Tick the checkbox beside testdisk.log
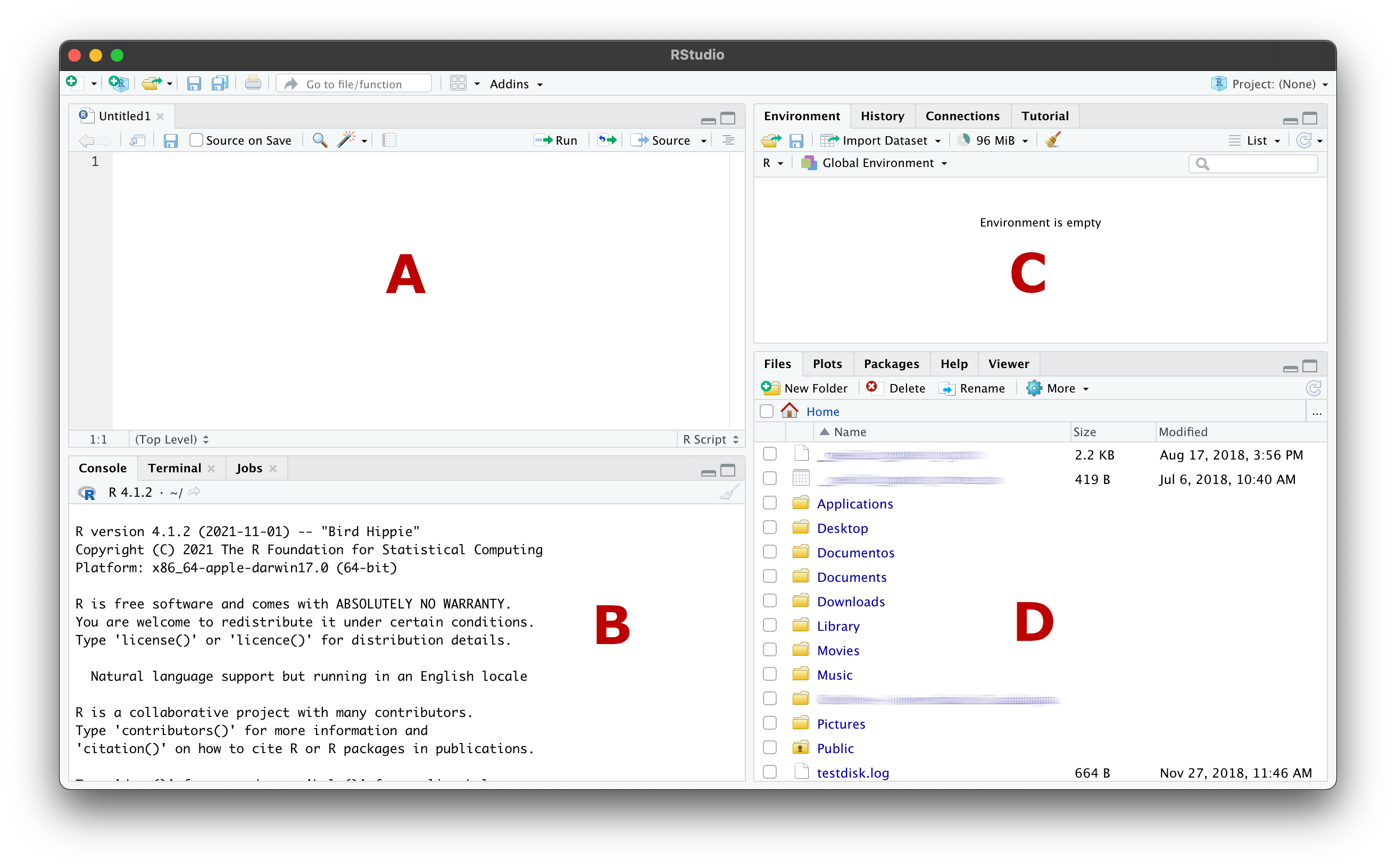This screenshot has width=1396, height=868. (x=769, y=772)
